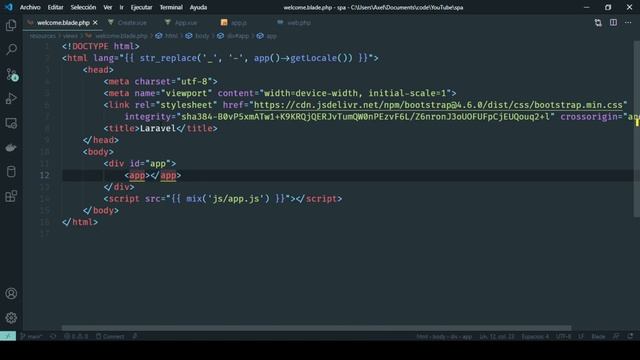Click the Laravel title text in code
Screen dimensions: 640x360
(x=158, y=129)
